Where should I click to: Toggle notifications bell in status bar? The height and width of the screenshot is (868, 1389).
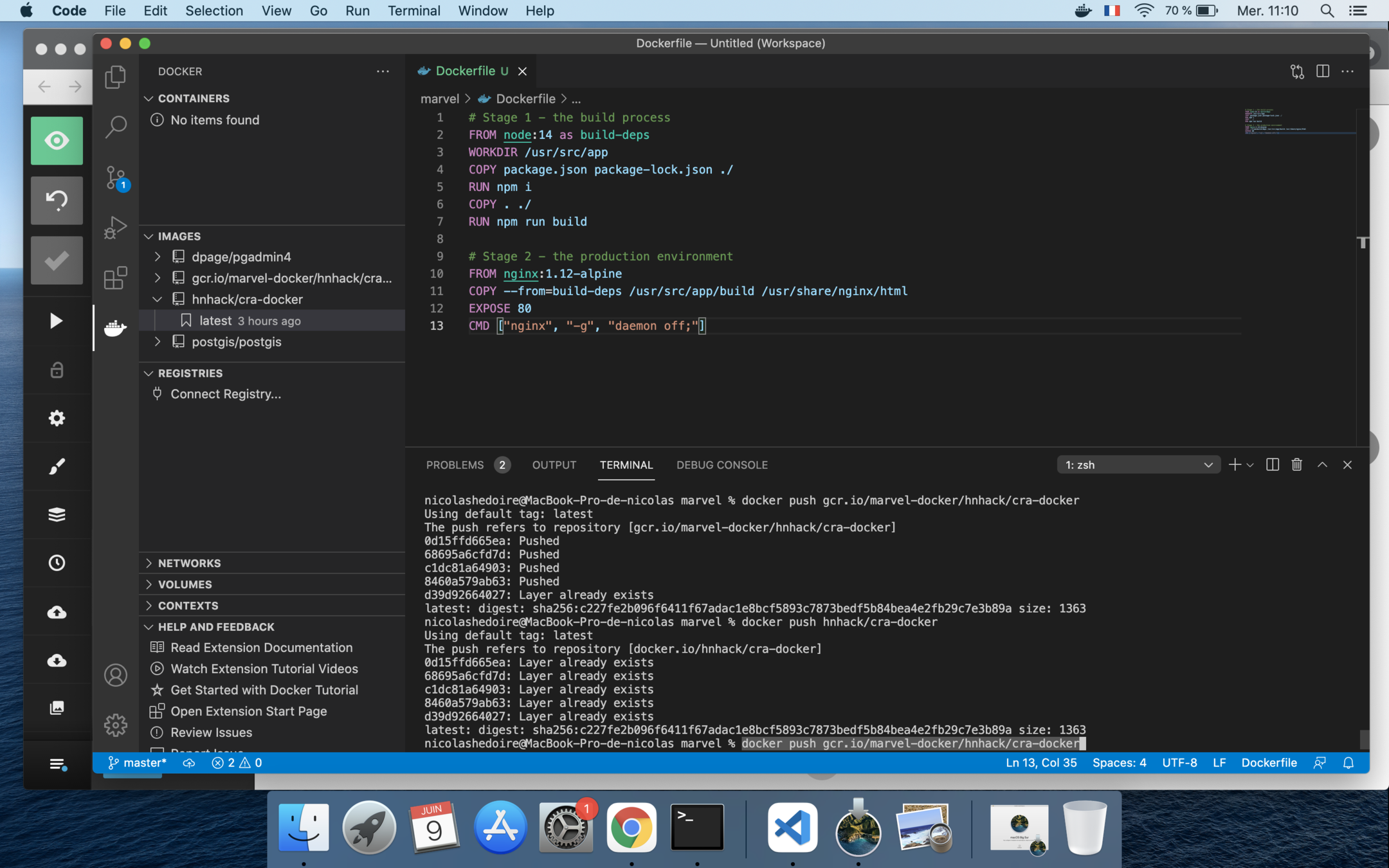(1348, 763)
